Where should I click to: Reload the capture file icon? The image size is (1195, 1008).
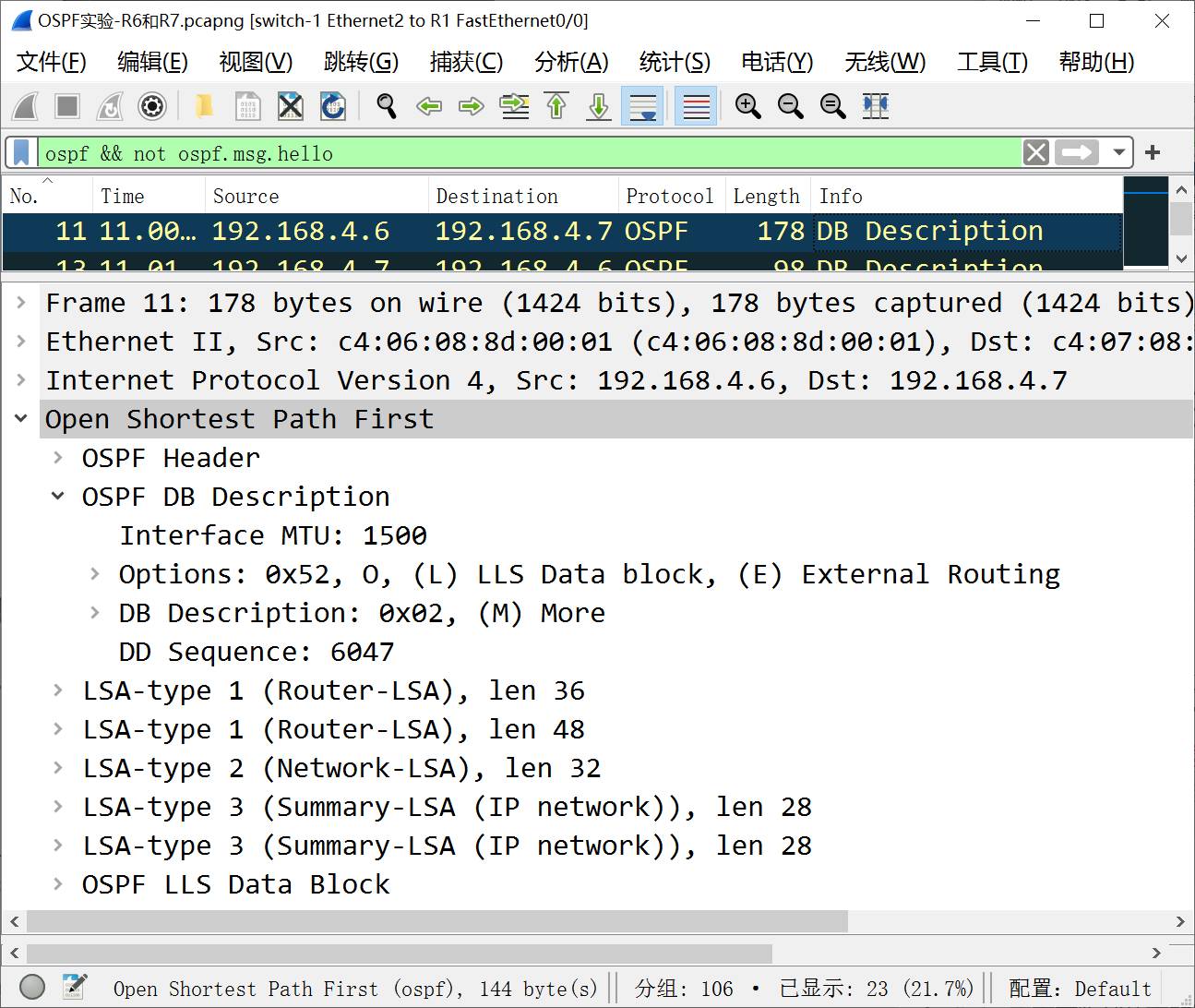(333, 106)
